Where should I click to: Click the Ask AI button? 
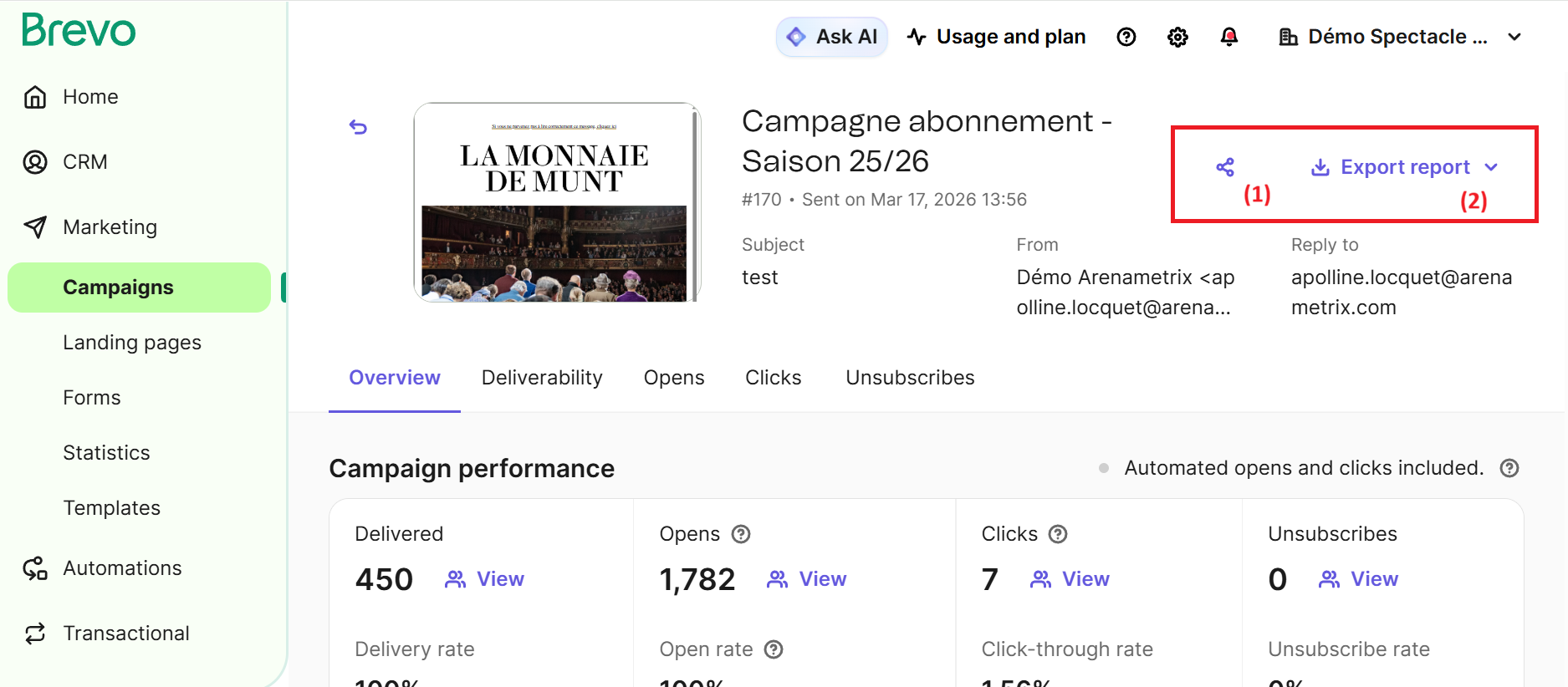click(832, 37)
